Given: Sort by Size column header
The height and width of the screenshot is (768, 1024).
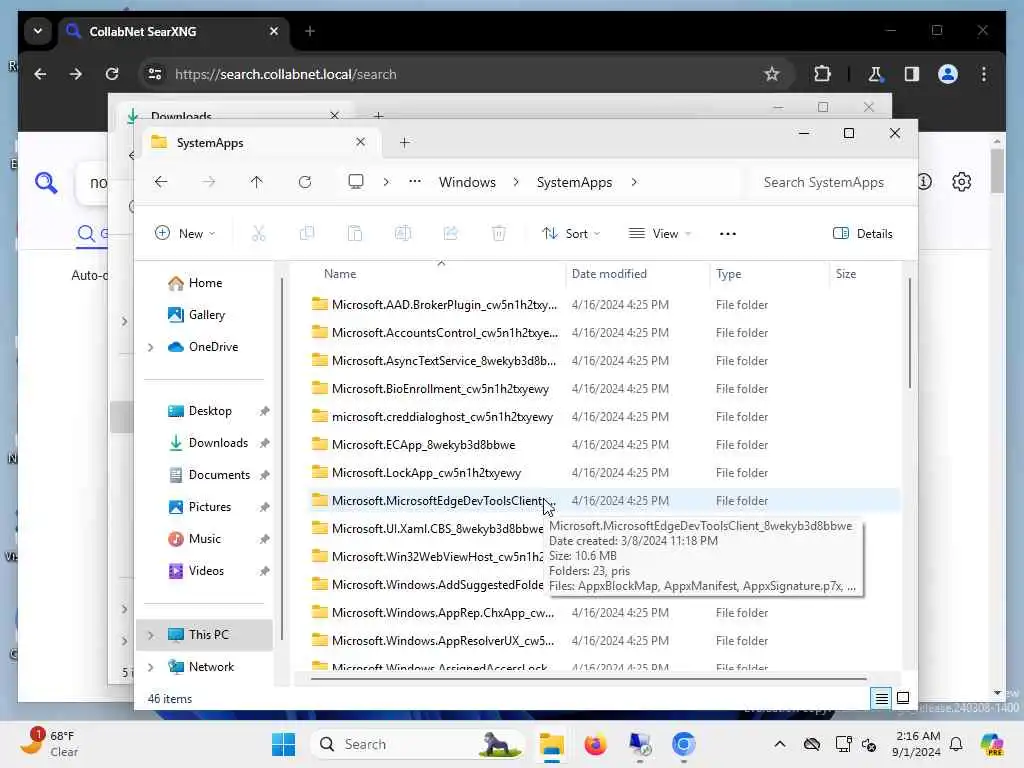Looking at the screenshot, I should point(846,274).
